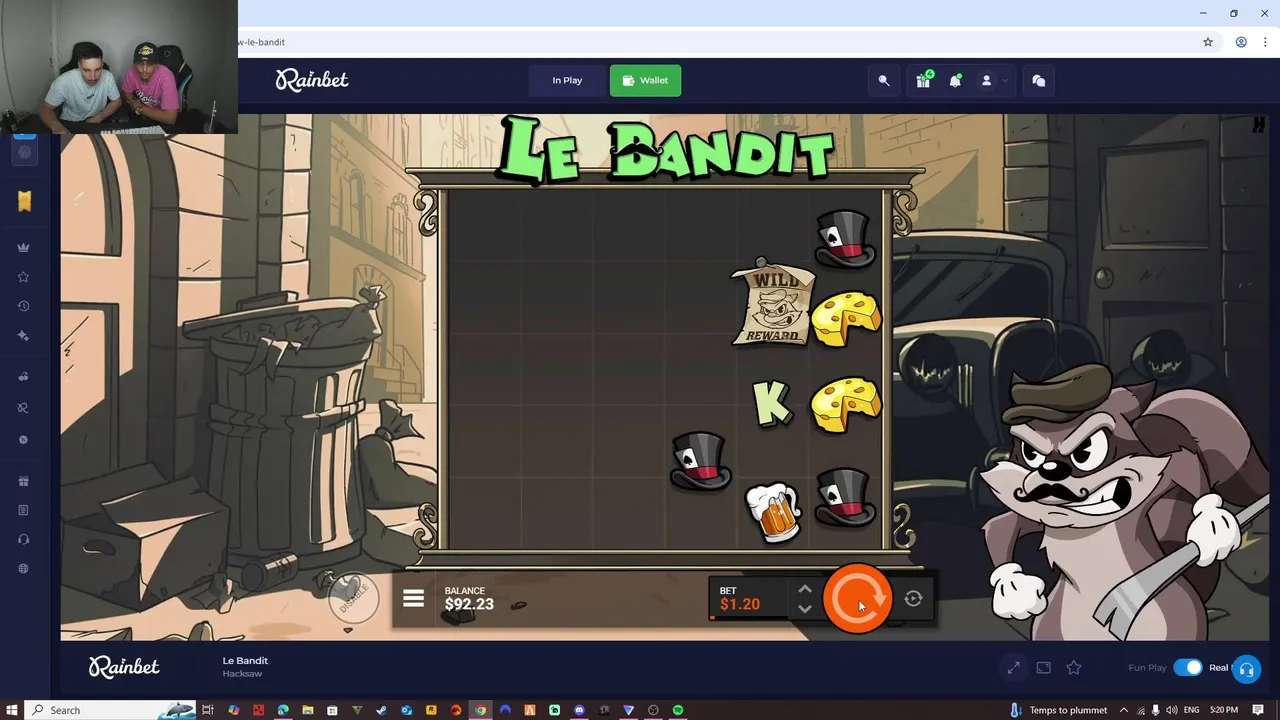Open the crossed-link sidebar icon
The image size is (1280, 720).
click(24, 408)
